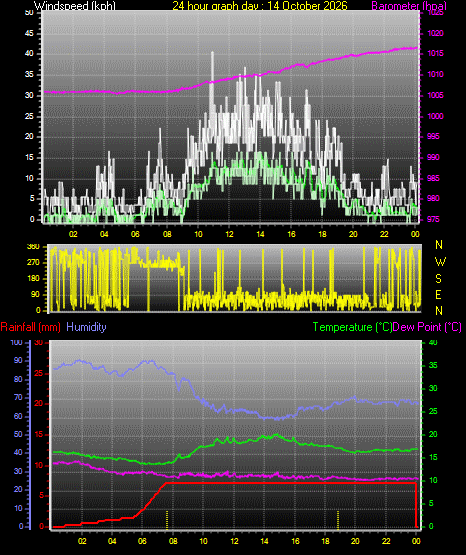The height and width of the screenshot is (555, 466).
Task: Click the top 'N' compass label
Action: coord(439,245)
